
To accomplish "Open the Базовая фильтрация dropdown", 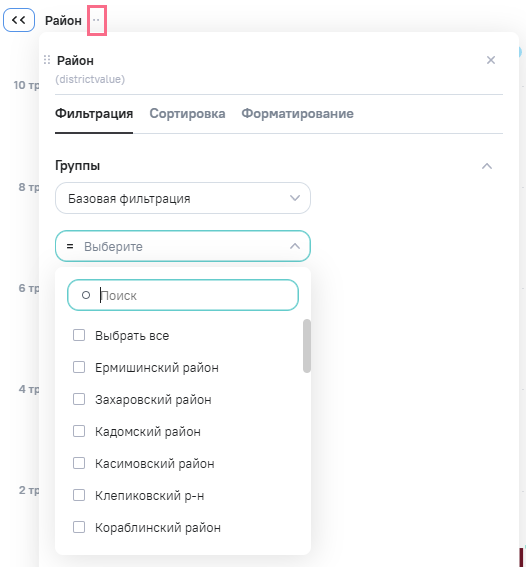I will 183,198.
